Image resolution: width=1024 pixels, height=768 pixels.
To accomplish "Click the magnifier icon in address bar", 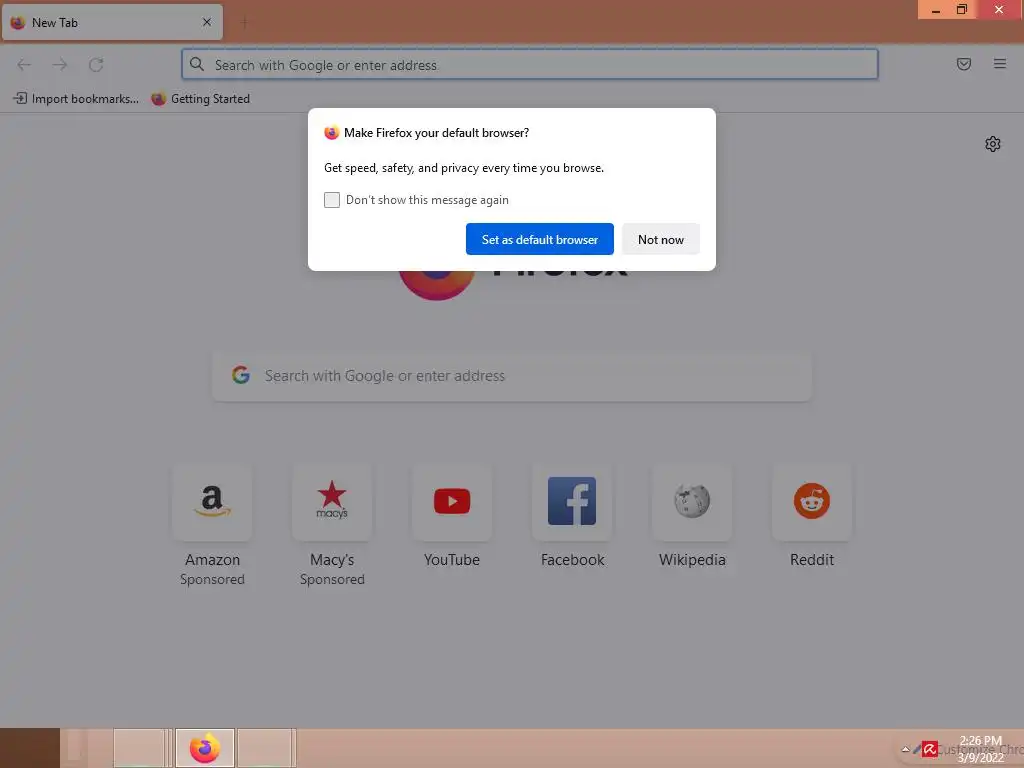I will (197, 64).
